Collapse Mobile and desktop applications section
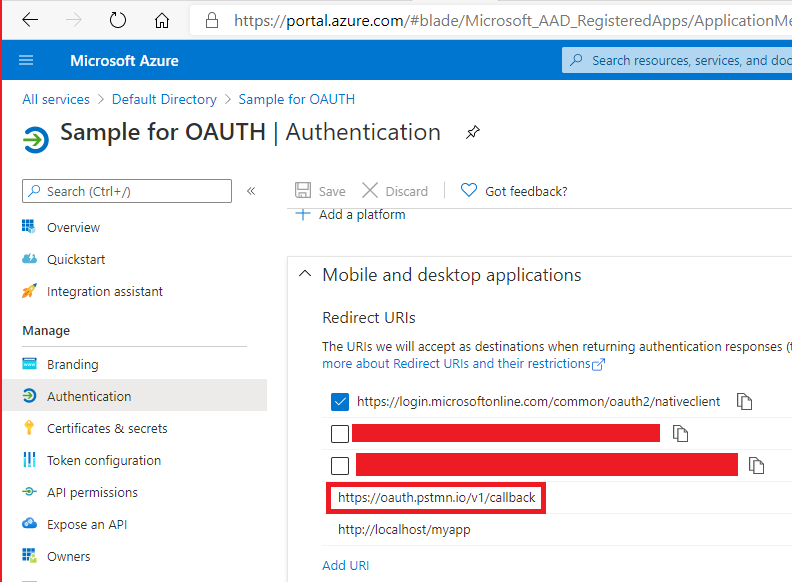 click(x=305, y=274)
